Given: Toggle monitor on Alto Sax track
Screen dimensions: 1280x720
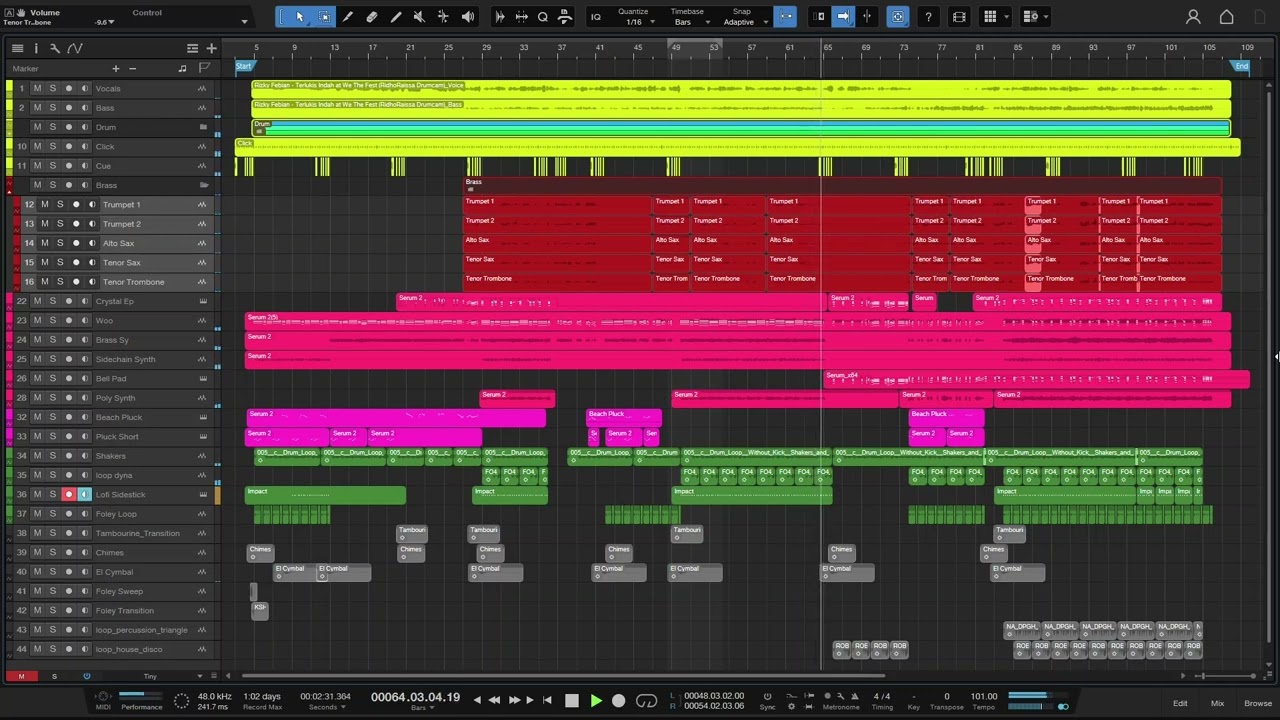Looking at the screenshot, I should 91,243.
